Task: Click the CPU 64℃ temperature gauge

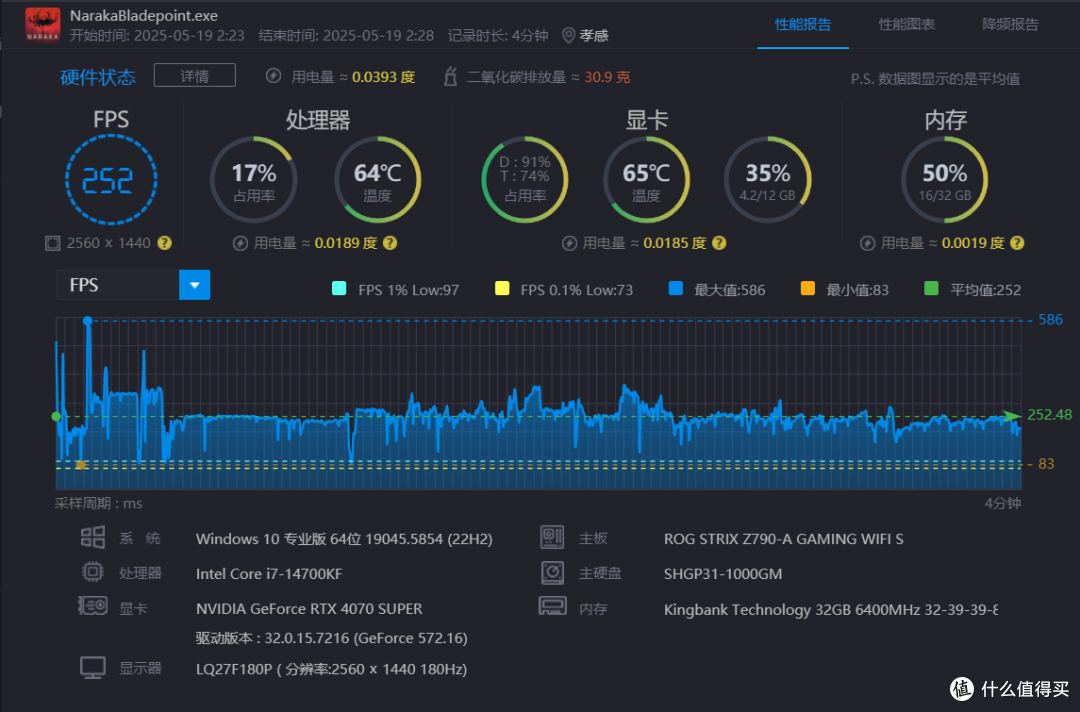Action: (377, 180)
